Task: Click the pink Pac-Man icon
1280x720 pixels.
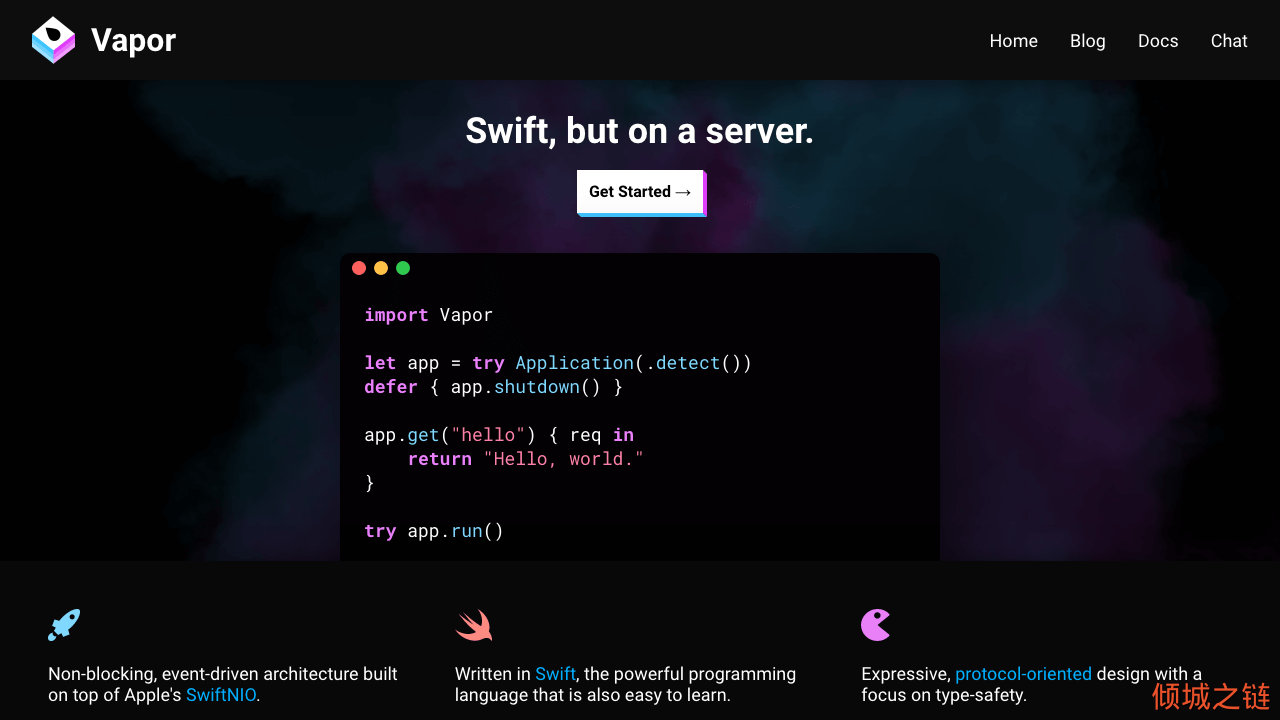Action: coord(876,625)
